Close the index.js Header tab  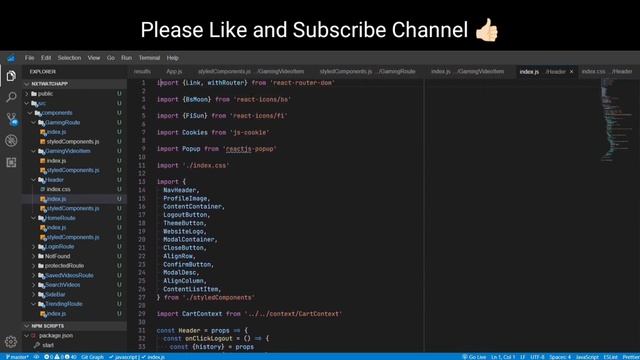[x=571, y=71]
